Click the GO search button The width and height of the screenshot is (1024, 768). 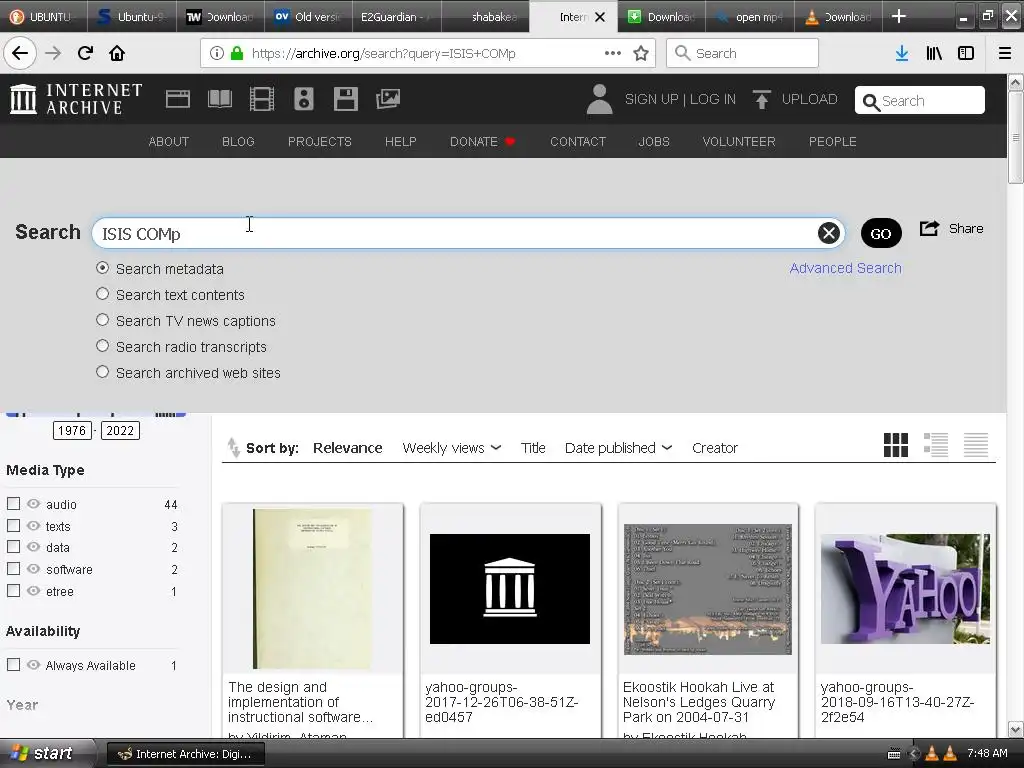pyautogui.click(x=881, y=233)
